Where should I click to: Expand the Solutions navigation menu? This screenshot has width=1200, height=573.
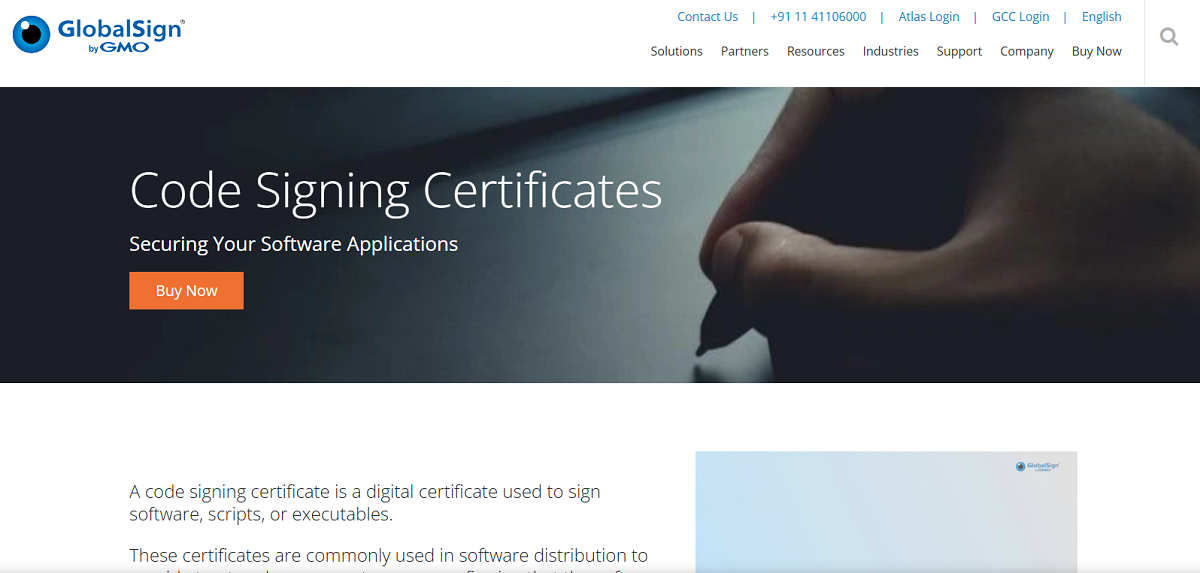tap(676, 51)
